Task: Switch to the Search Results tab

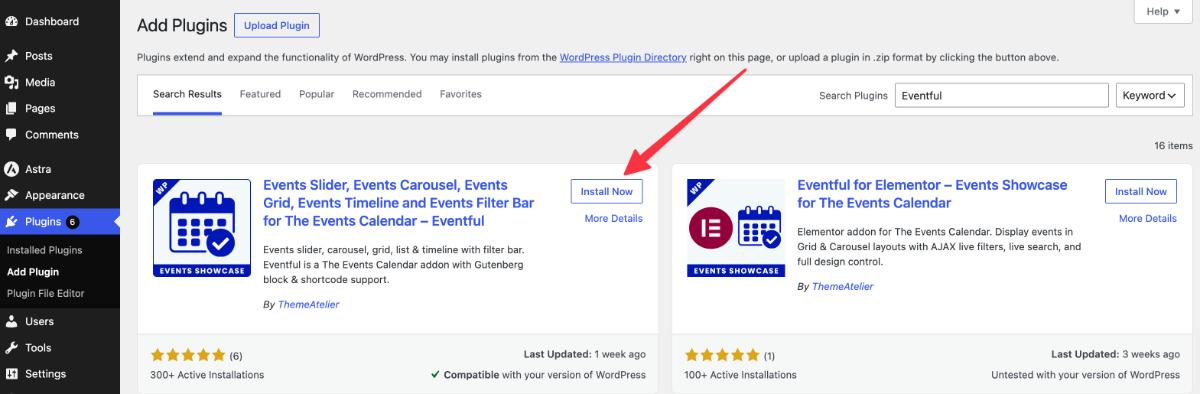Action: pyautogui.click(x=187, y=94)
